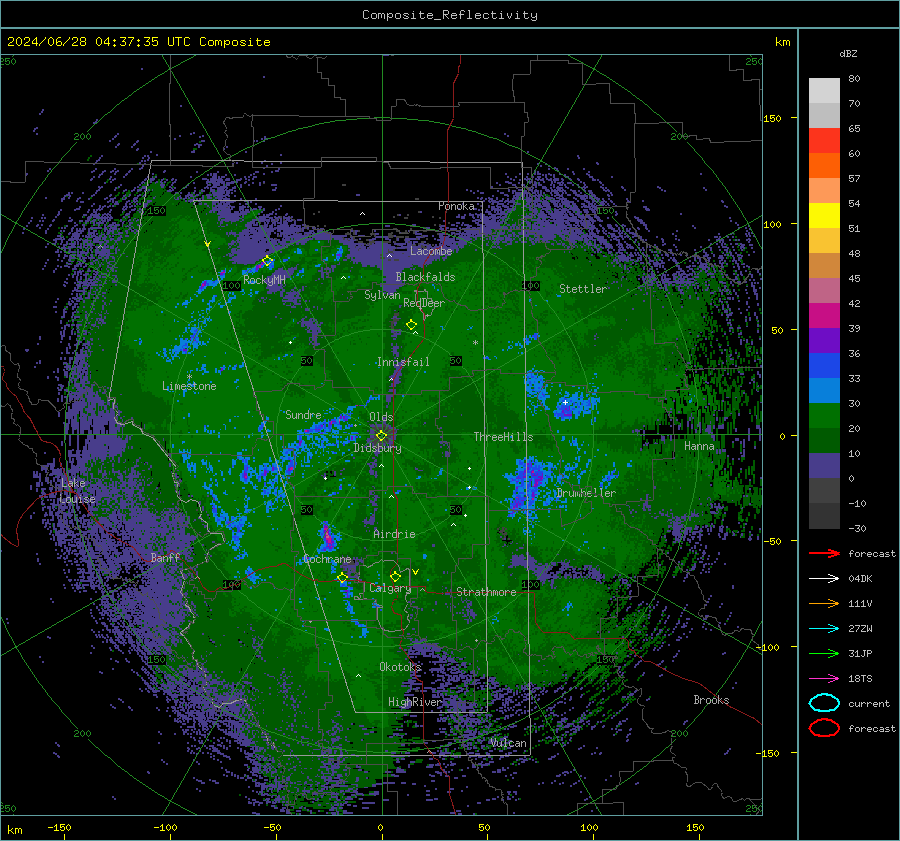Click the Blackfalds label
Image resolution: width=900 pixels, height=841 pixels.
click(x=425, y=277)
